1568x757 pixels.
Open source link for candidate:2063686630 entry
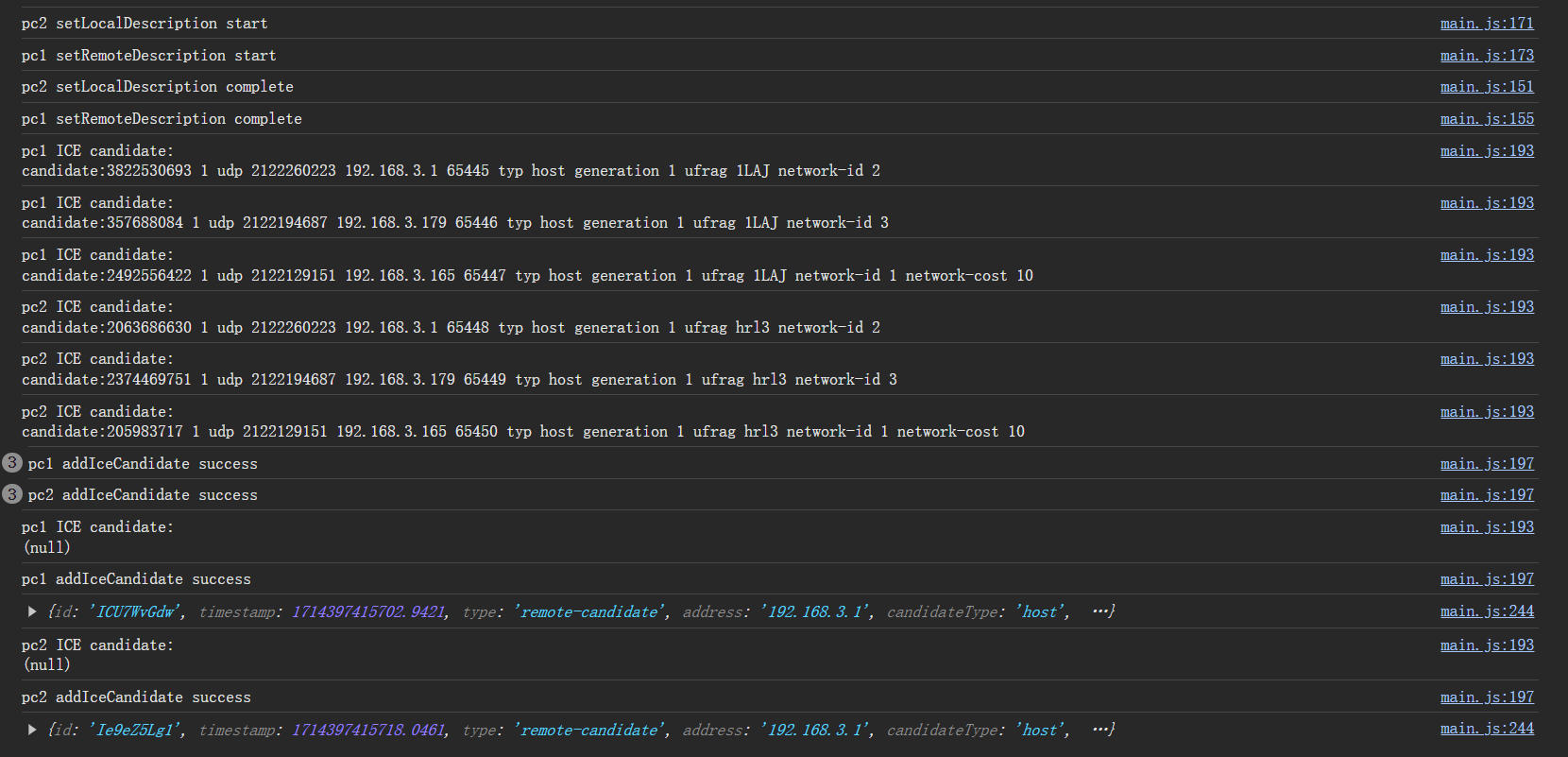(x=1487, y=306)
